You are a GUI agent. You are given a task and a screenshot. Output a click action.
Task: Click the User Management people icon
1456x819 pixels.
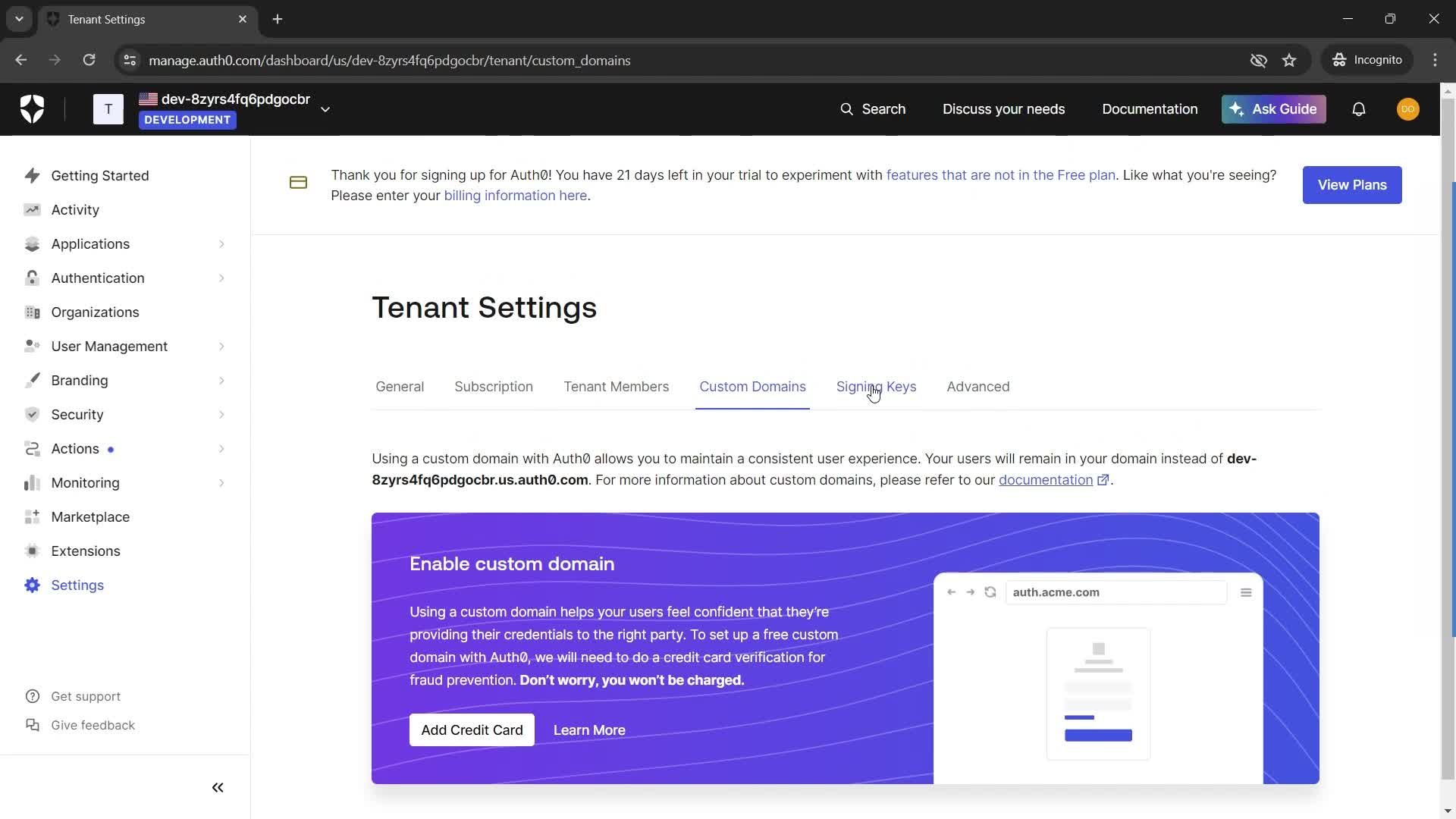click(x=32, y=347)
